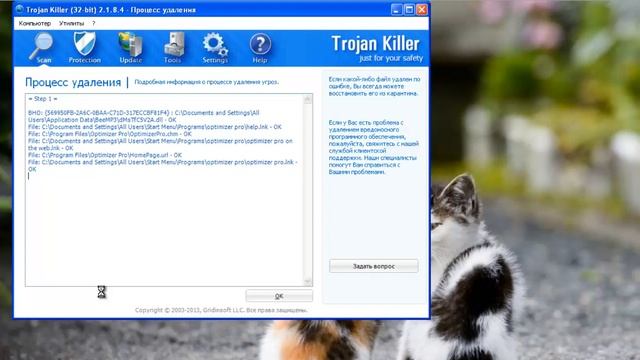Open the Help question mark icon
The image size is (640, 360).
coord(260,48)
